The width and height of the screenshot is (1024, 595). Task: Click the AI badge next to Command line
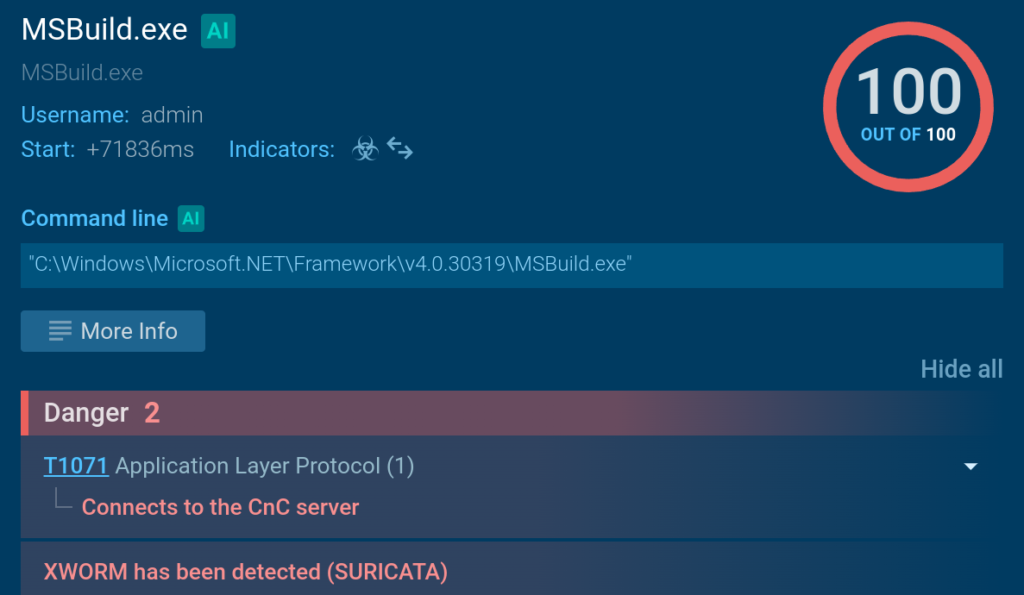190,218
